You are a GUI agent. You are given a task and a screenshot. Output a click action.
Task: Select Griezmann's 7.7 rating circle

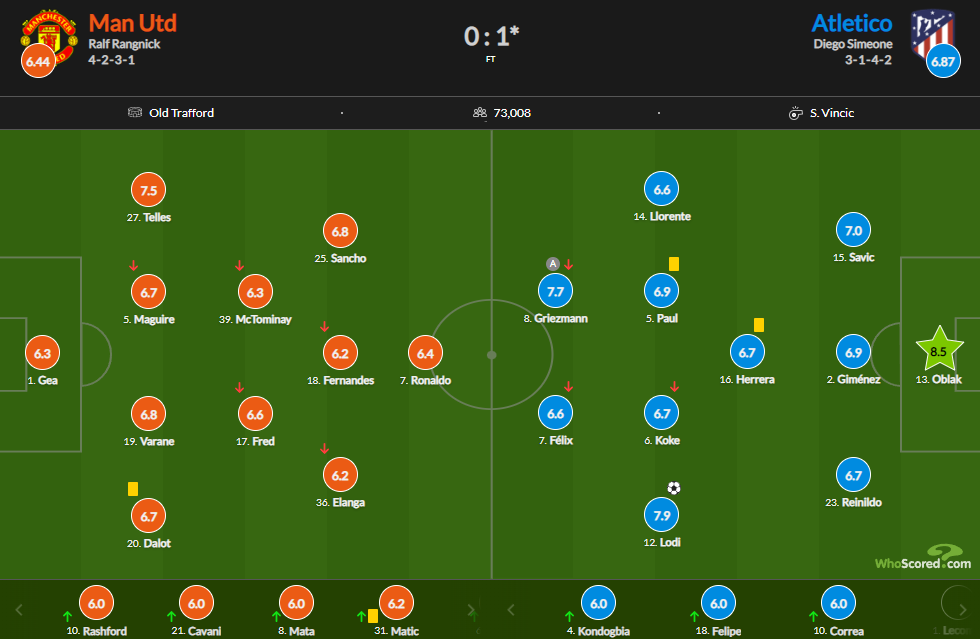pos(555,291)
